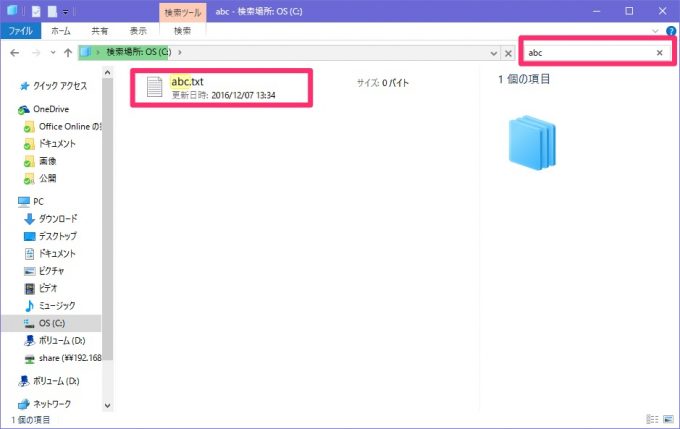Switch to details view in status bar
This screenshot has height=429, width=680.
(652, 419)
